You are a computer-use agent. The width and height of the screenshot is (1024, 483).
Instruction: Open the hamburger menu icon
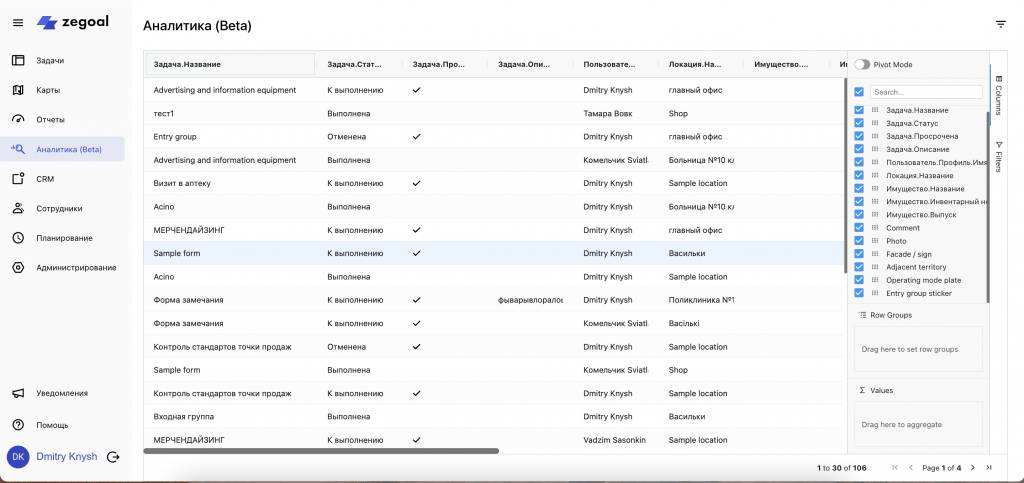18,22
